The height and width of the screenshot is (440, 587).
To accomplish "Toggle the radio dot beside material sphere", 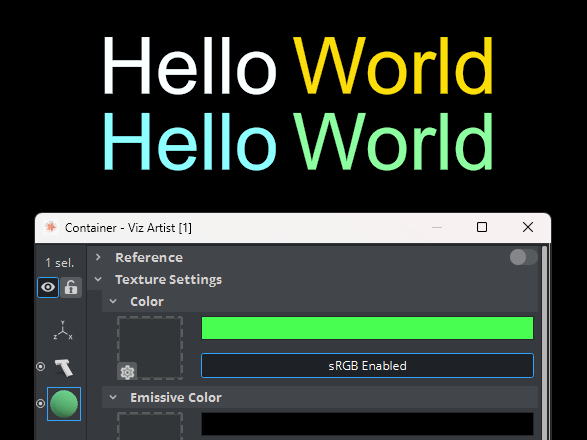I will [40, 404].
